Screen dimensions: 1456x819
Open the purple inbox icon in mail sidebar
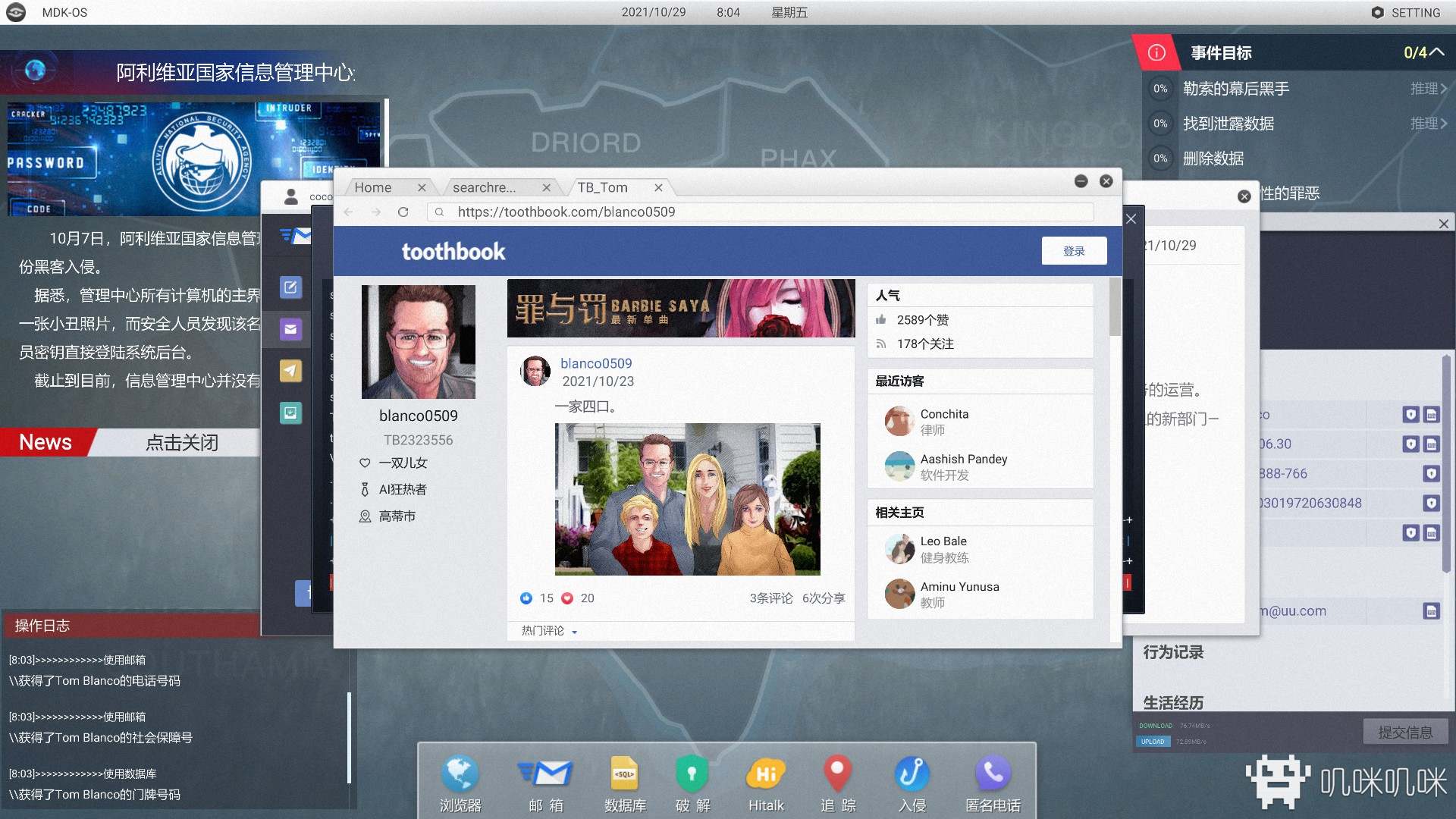(290, 329)
